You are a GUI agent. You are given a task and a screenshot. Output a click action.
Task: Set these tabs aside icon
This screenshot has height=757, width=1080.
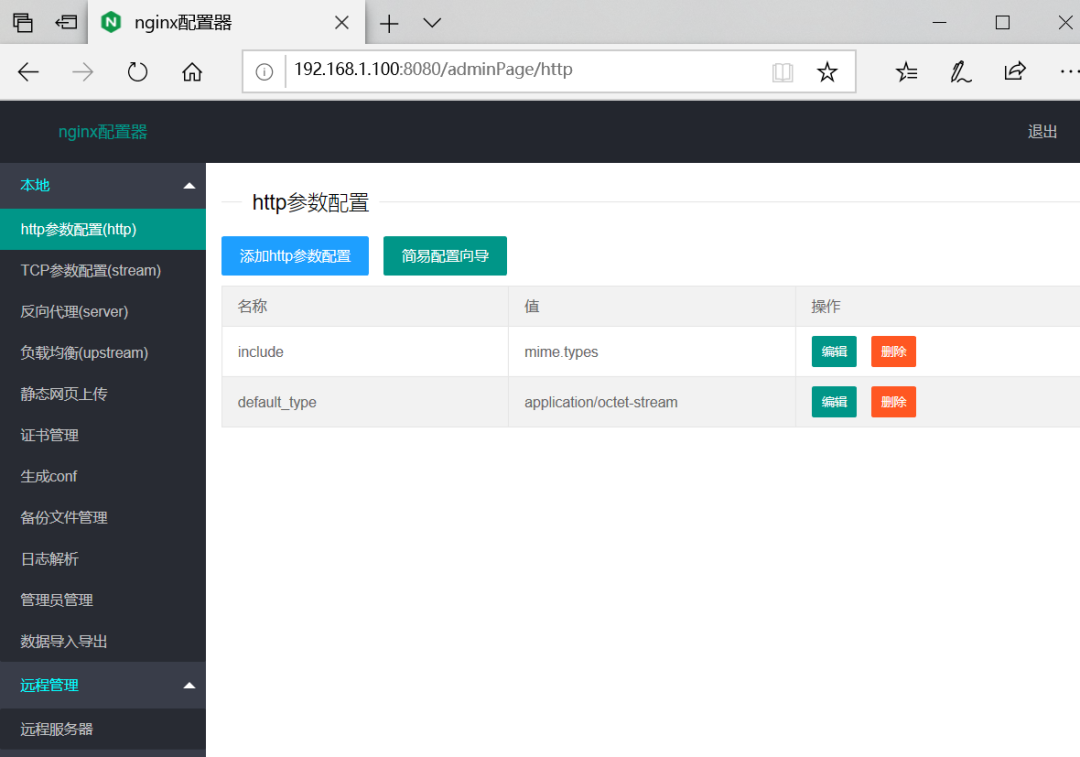pyautogui.click(x=66, y=23)
